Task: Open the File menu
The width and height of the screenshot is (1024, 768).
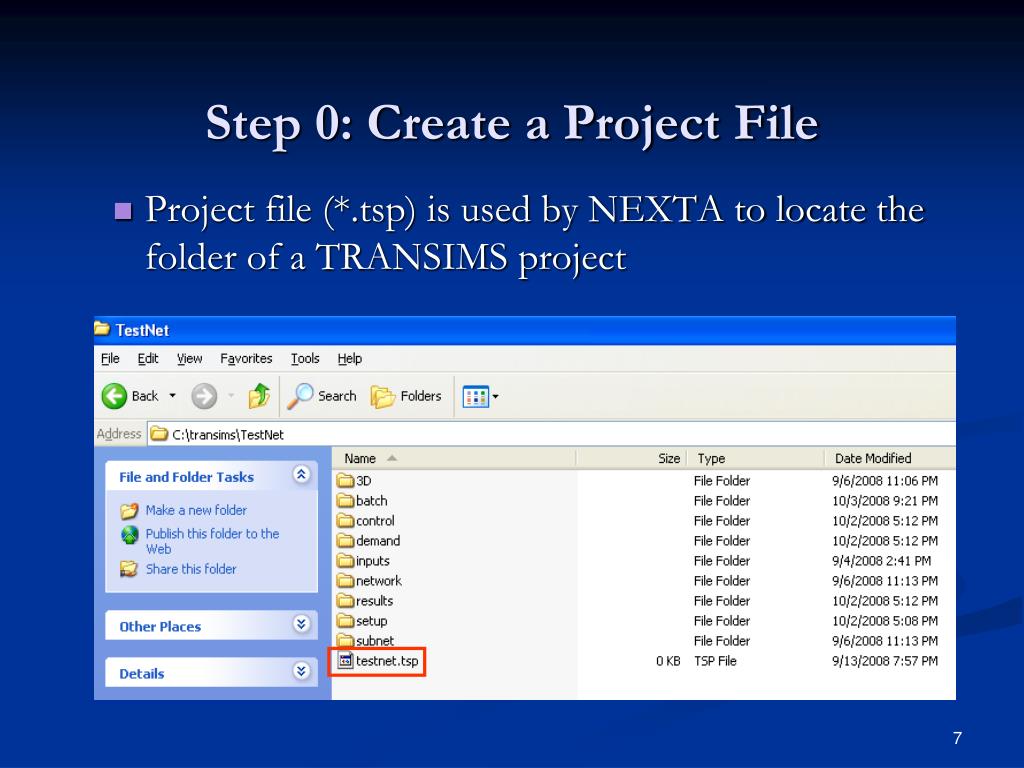Action: (110, 359)
